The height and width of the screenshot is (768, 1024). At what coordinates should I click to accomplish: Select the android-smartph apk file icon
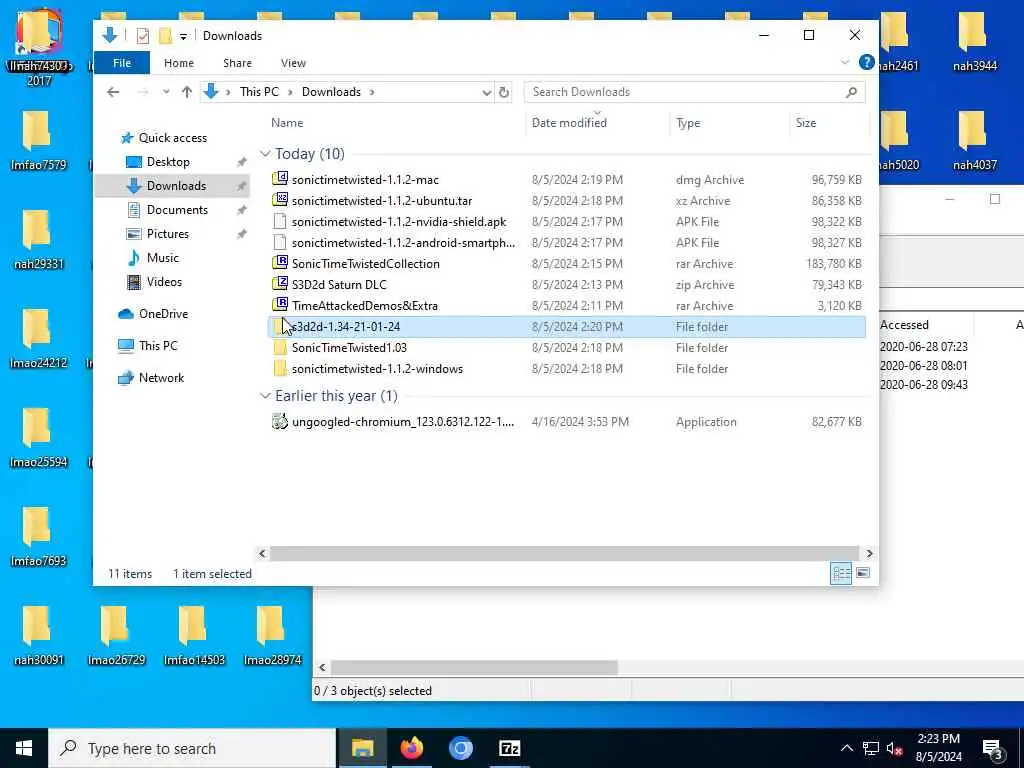[x=280, y=242]
